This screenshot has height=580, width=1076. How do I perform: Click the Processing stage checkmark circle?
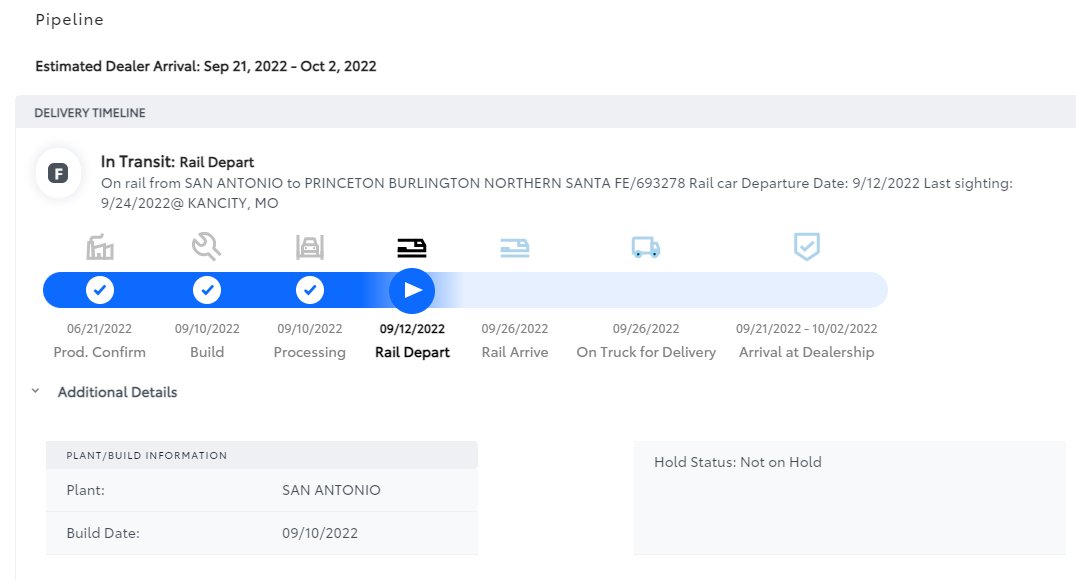[309, 290]
